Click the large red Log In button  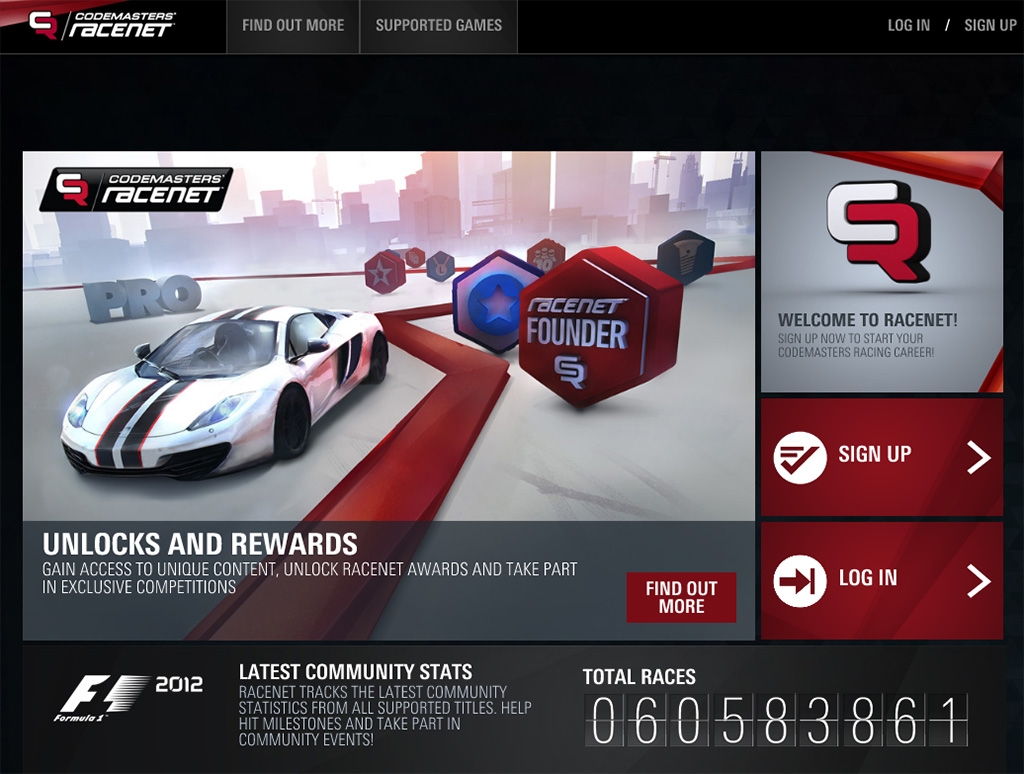[x=882, y=580]
